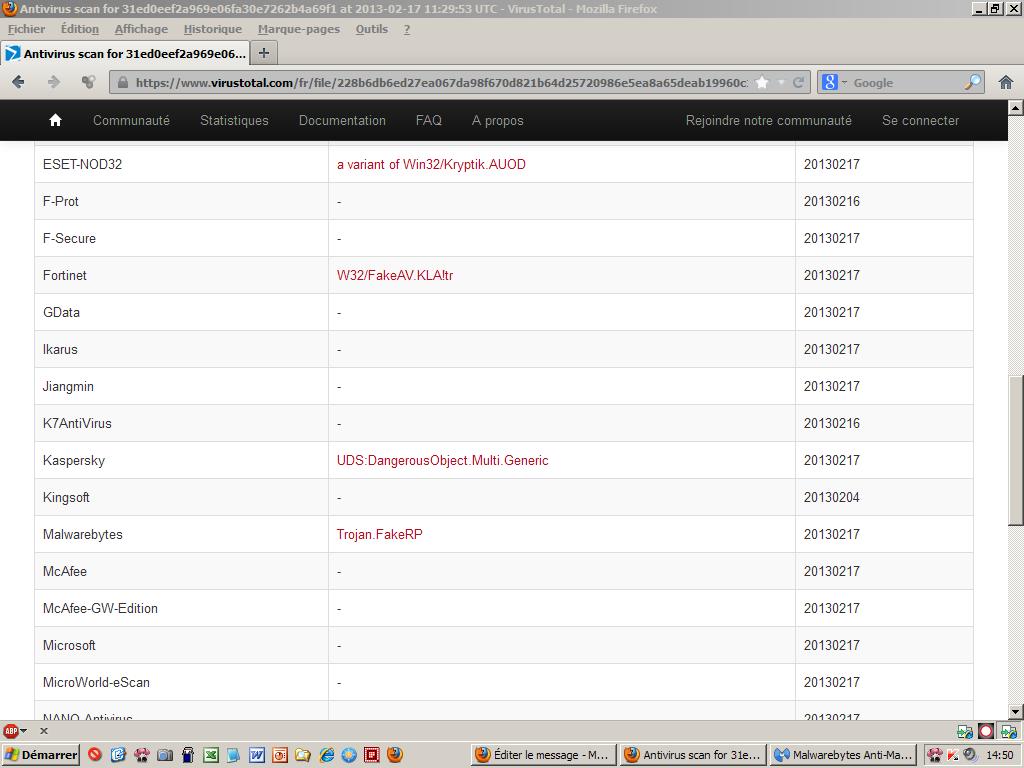Image resolution: width=1024 pixels, height=768 pixels.
Task: Open the Fichier menu
Action: pyautogui.click(x=26, y=29)
